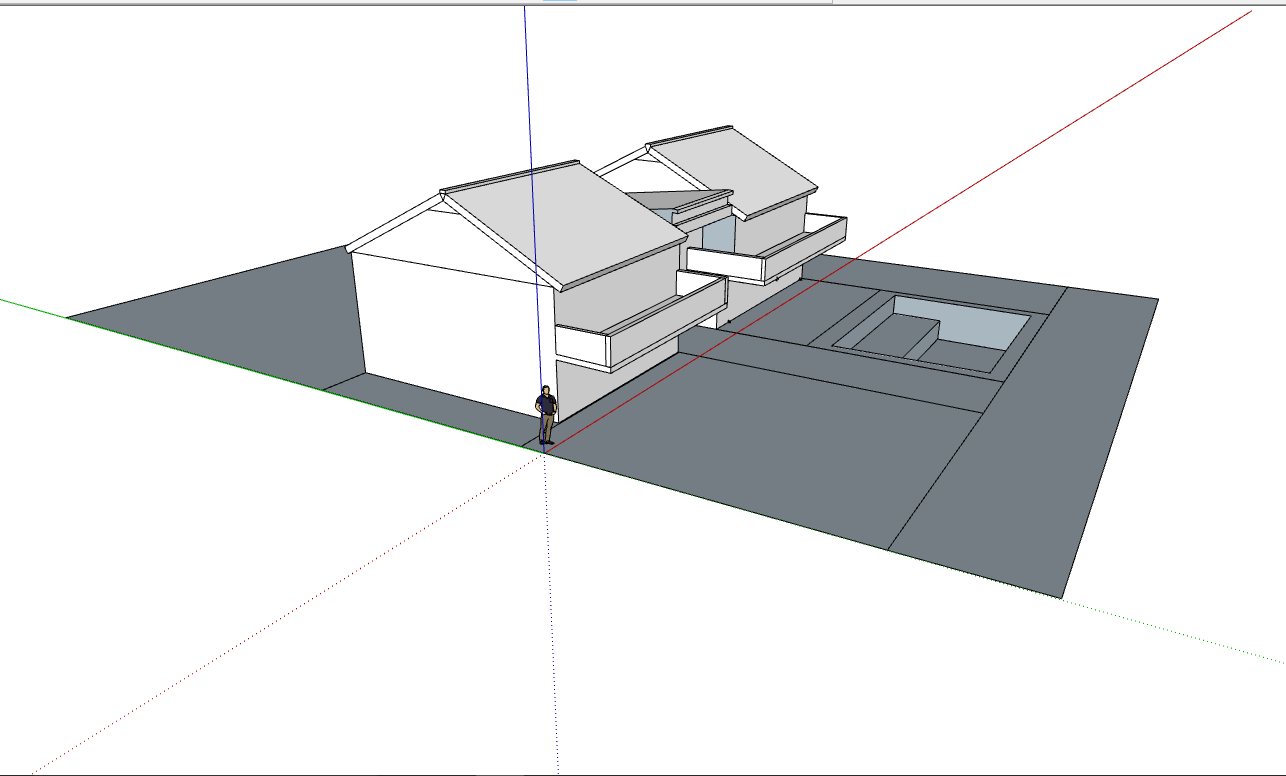Screen dimensions: 1286x776
Task: Select the rear house's white balcony railing
Action: (768, 251)
